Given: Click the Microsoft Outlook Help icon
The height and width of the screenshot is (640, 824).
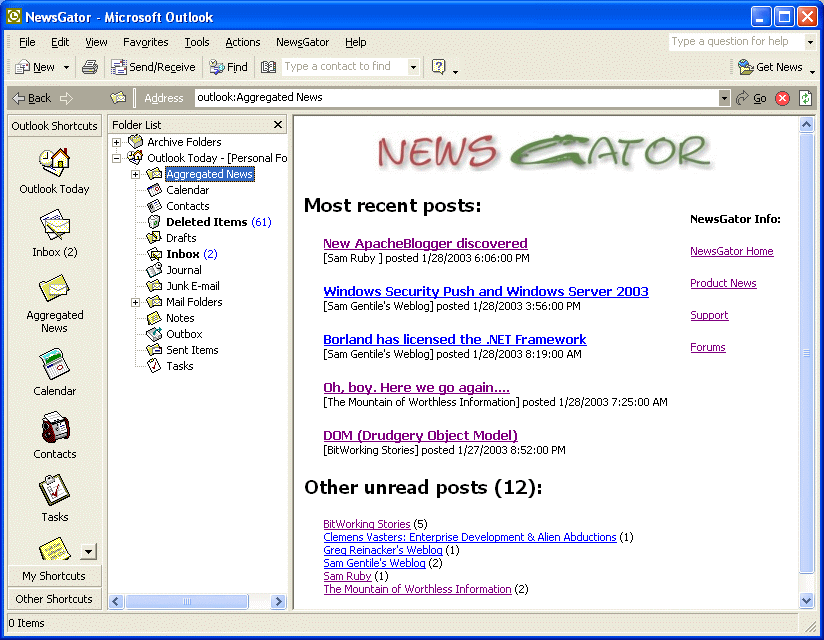Looking at the screenshot, I should pos(438,67).
